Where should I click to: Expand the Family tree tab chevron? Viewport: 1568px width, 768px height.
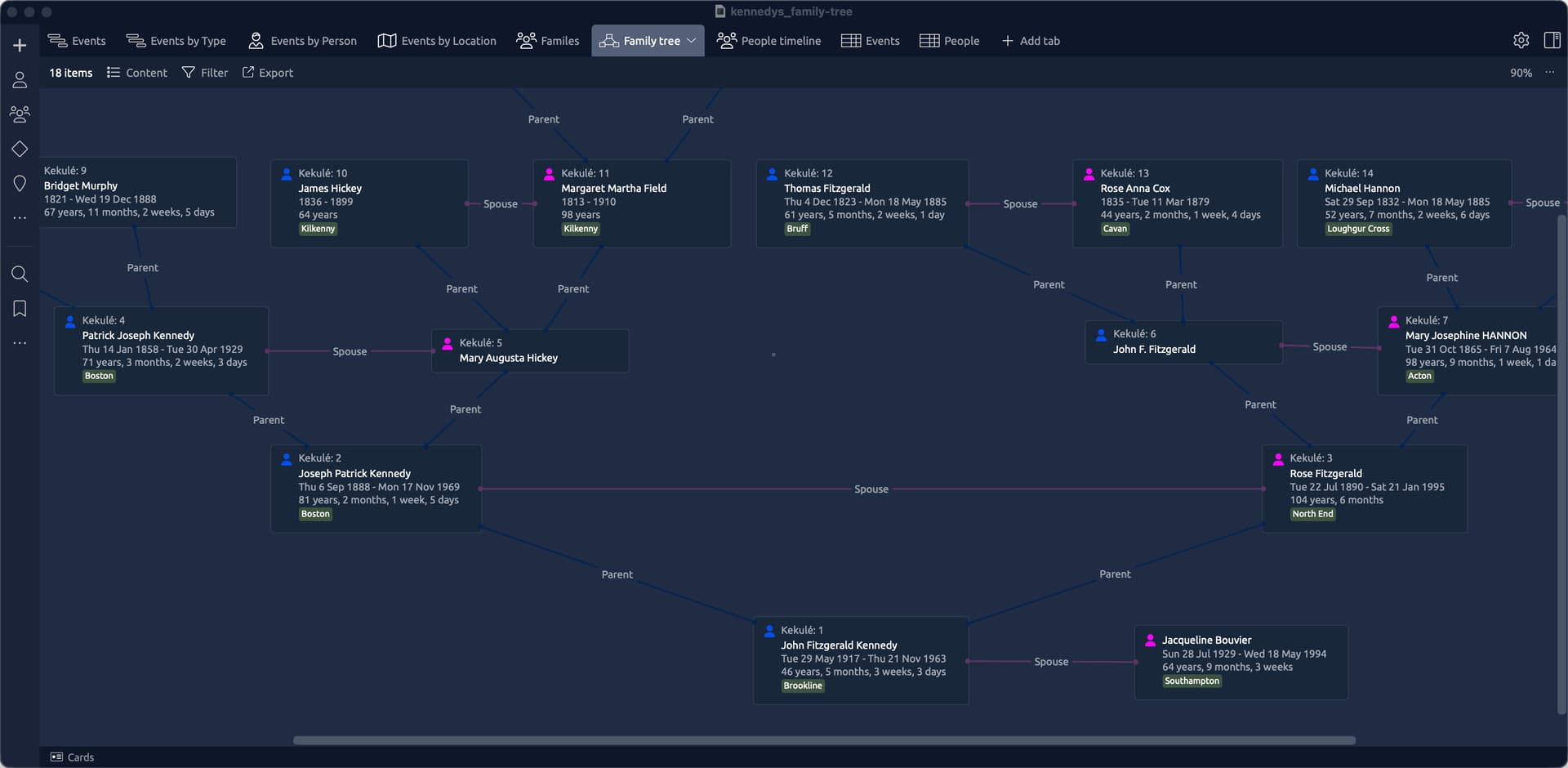[692, 41]
